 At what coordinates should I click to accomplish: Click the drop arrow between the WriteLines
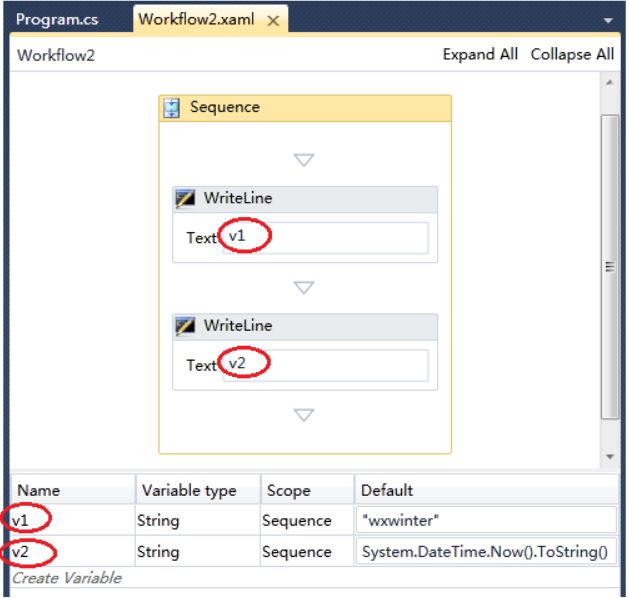tap(304, 287)
